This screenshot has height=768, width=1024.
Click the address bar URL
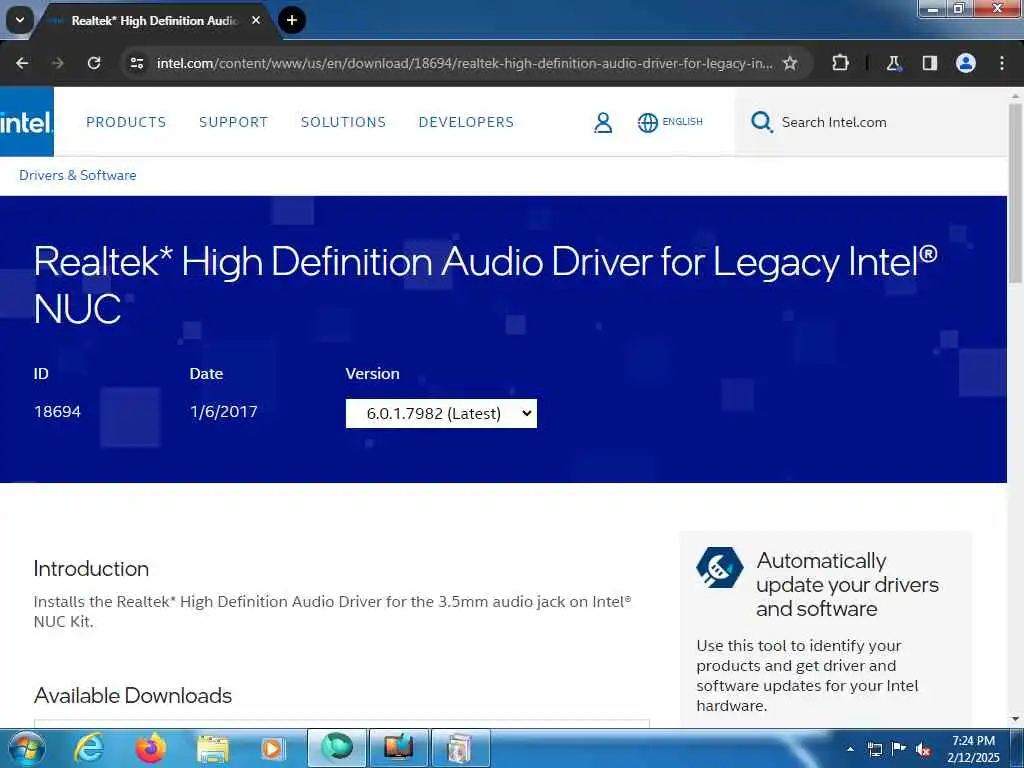[x=464, y=63]
